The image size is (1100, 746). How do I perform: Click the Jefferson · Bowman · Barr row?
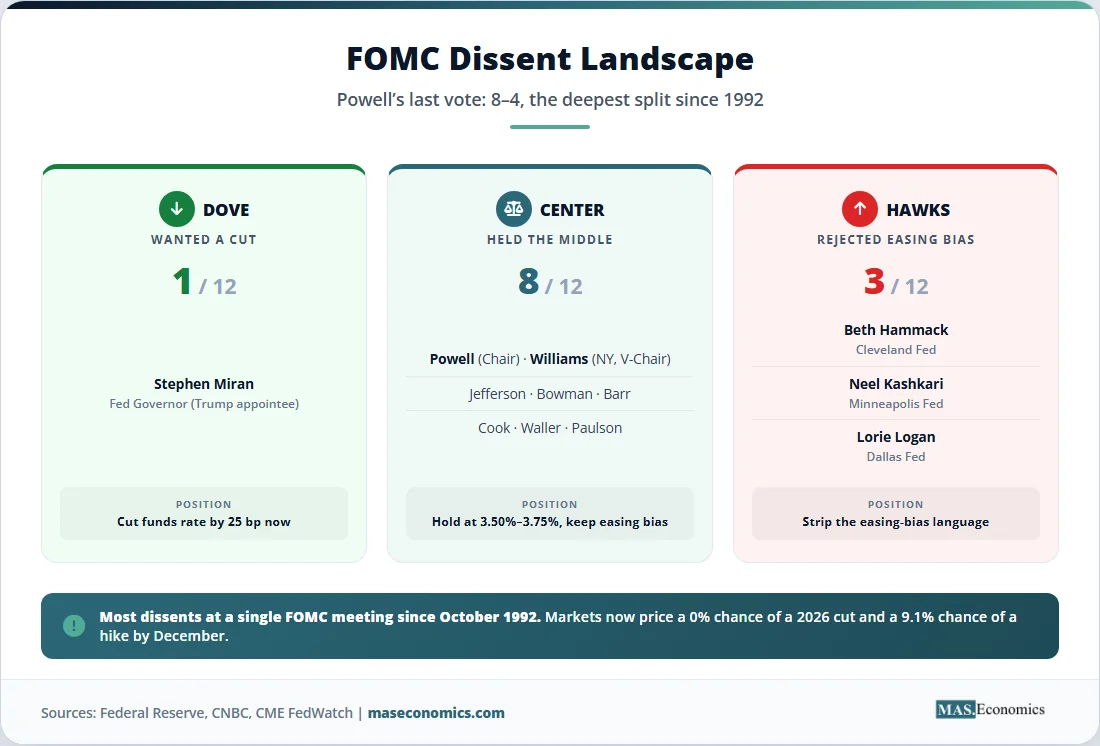pos(550,394)
